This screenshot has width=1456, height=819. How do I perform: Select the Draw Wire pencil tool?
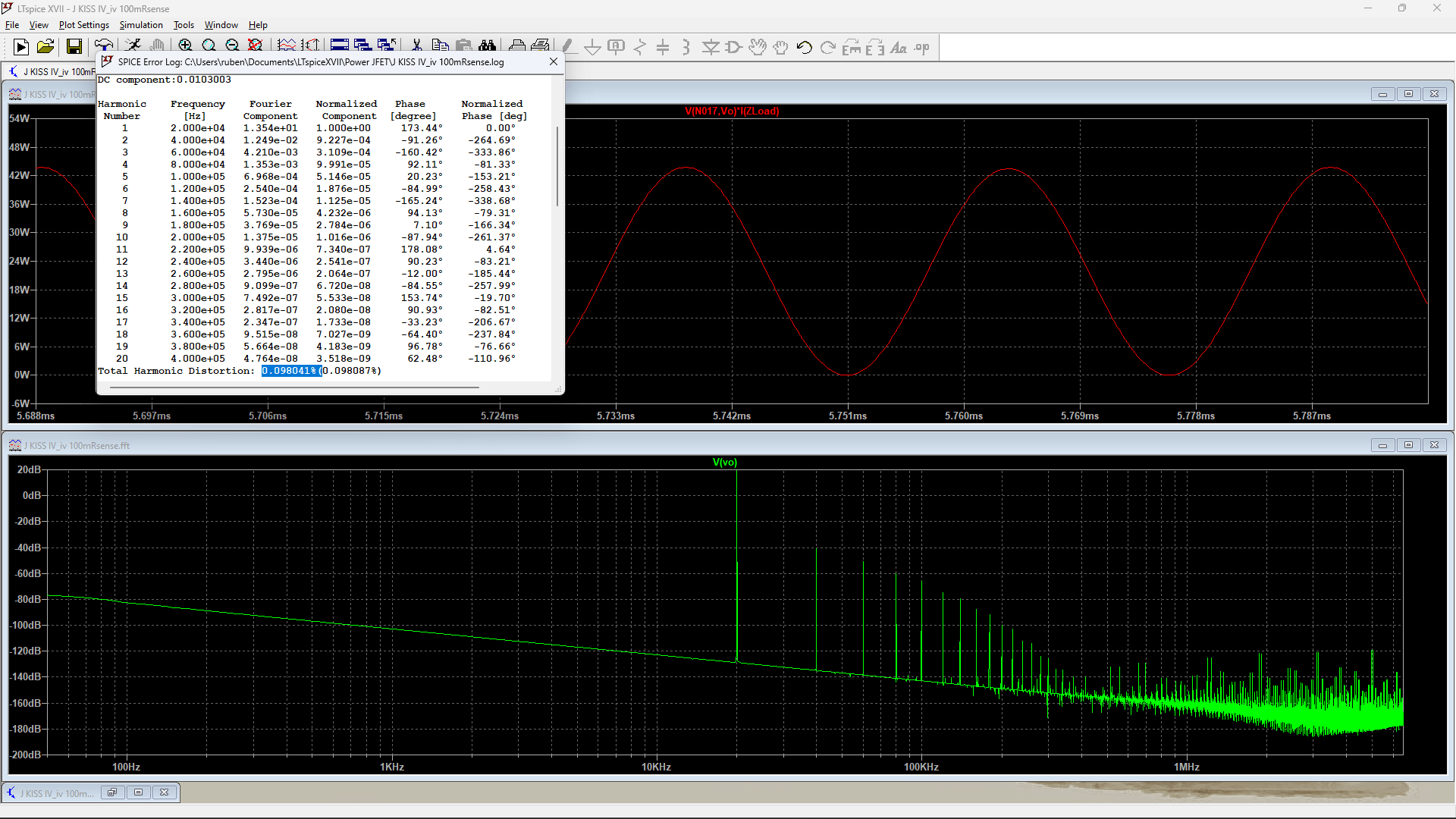568,47
